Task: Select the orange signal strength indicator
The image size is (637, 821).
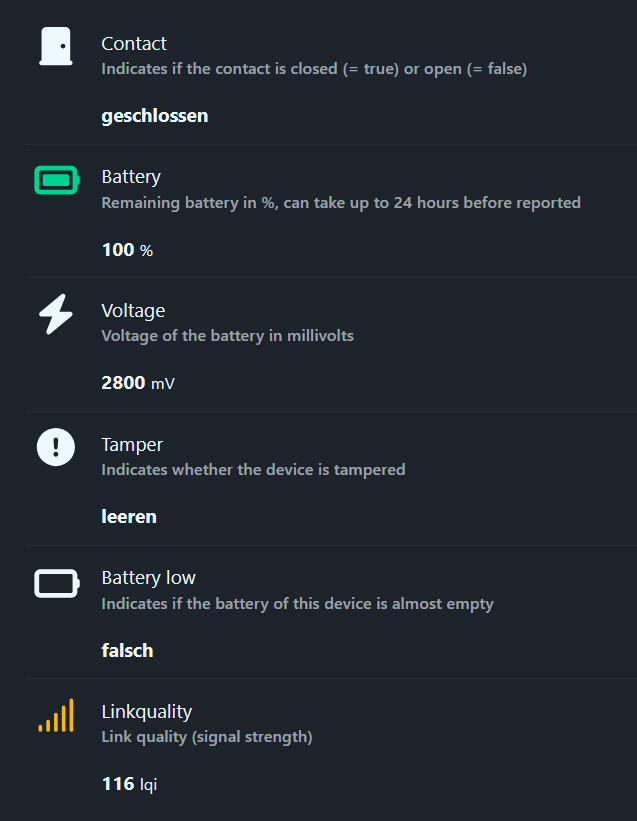Action: (x=55, y=716)
